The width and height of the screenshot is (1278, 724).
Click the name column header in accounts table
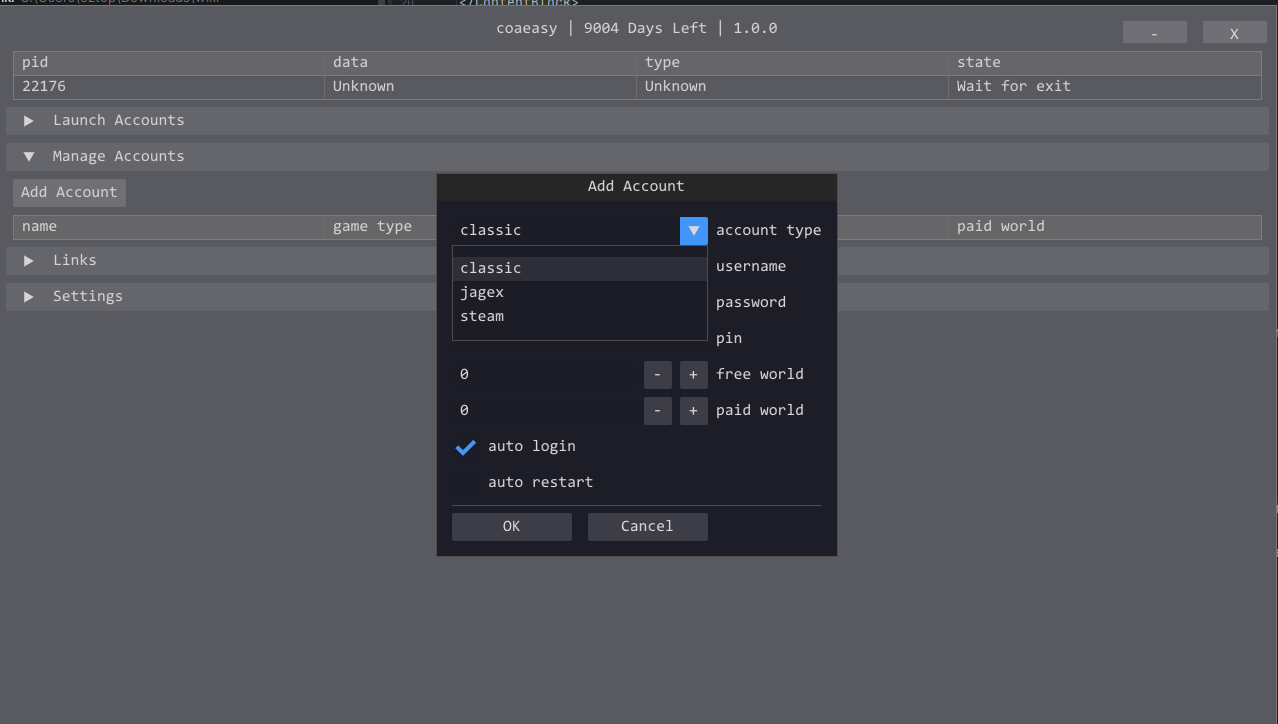(169, 226)
